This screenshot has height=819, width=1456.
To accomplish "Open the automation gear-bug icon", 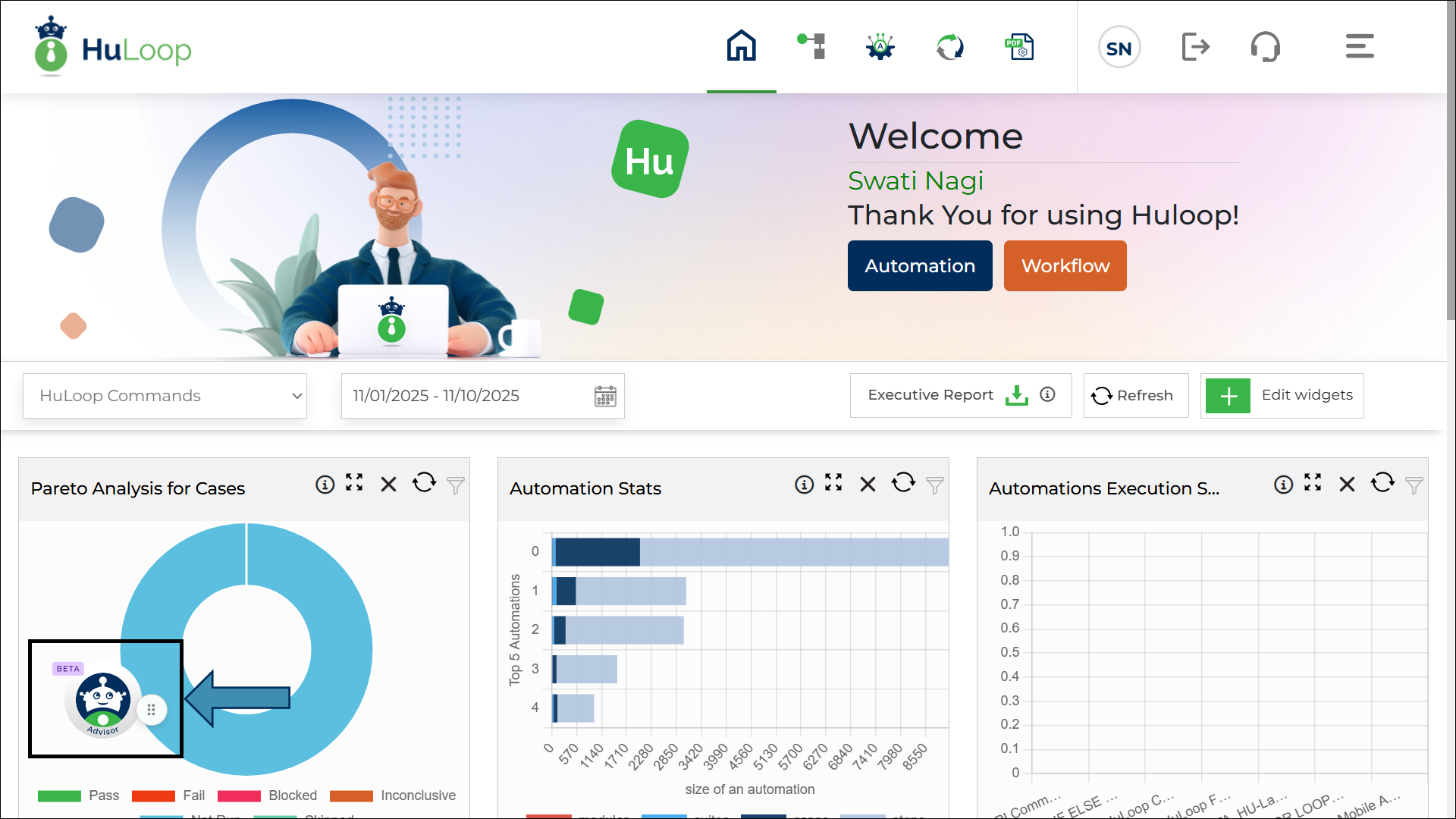I will (x=880, y=46).
